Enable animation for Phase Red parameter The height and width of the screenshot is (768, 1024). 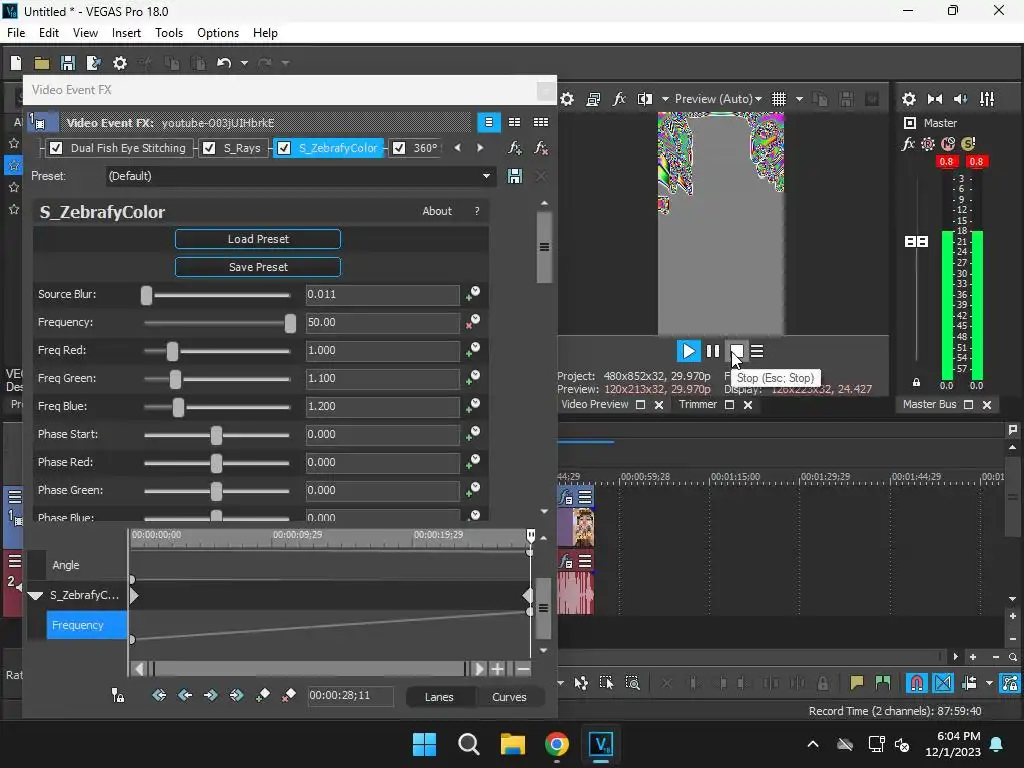pos(473,462)
